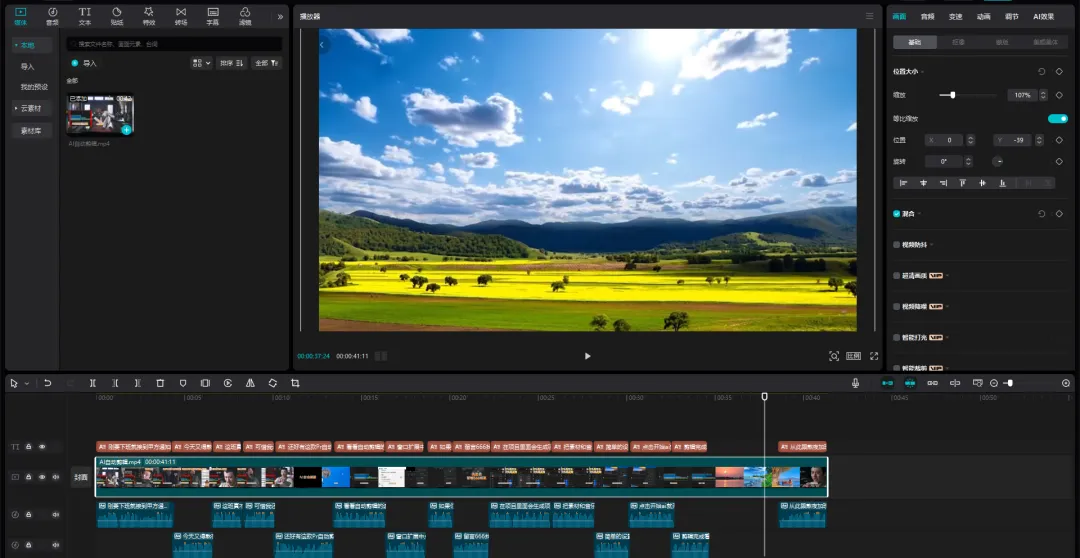This screenshot has width=1080, height=558.
Task: Click the microphone record voiceover icon
Action: [x=855, y=383]
